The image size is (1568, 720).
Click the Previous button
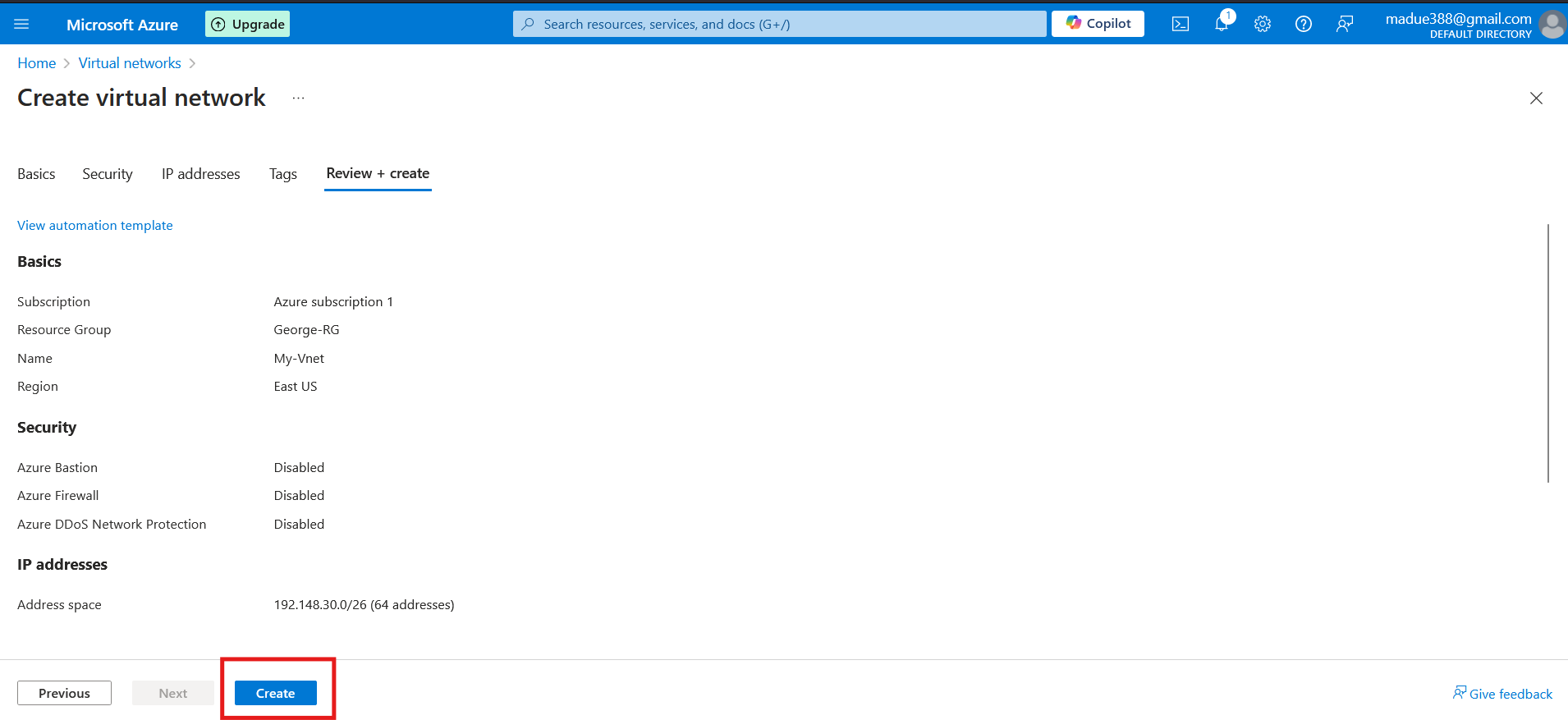(x=64, y=693)
